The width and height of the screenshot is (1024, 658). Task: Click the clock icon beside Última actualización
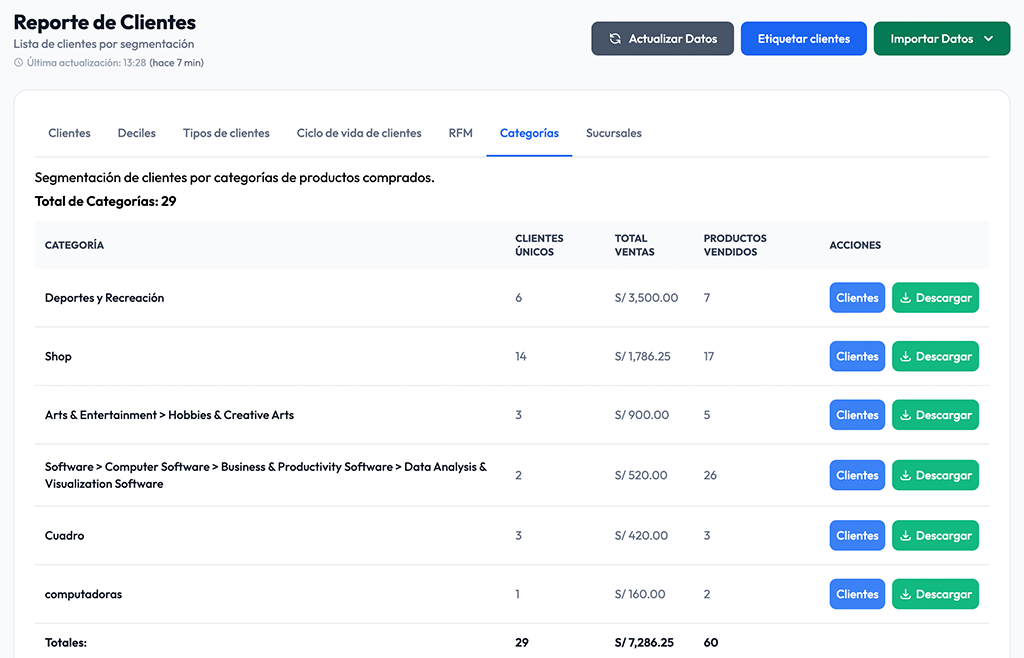click(x=19, y=63)
